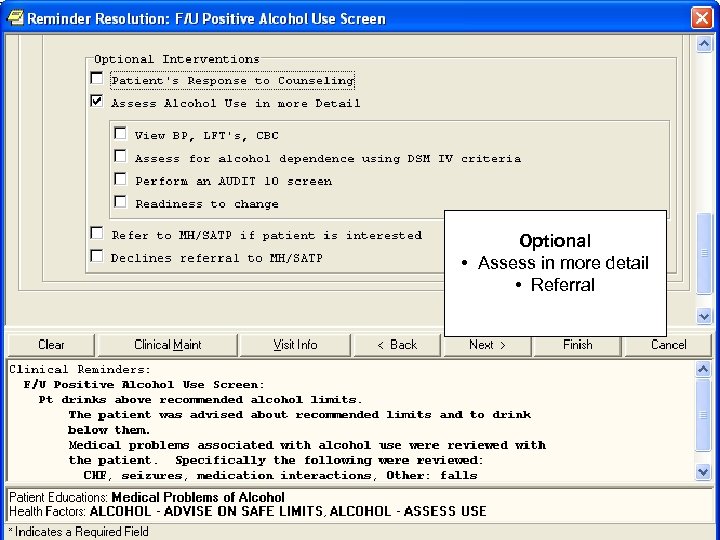Click down arrow of Clinical Reminders text scrollbar
720x540 pixels.
pos(703,472)
